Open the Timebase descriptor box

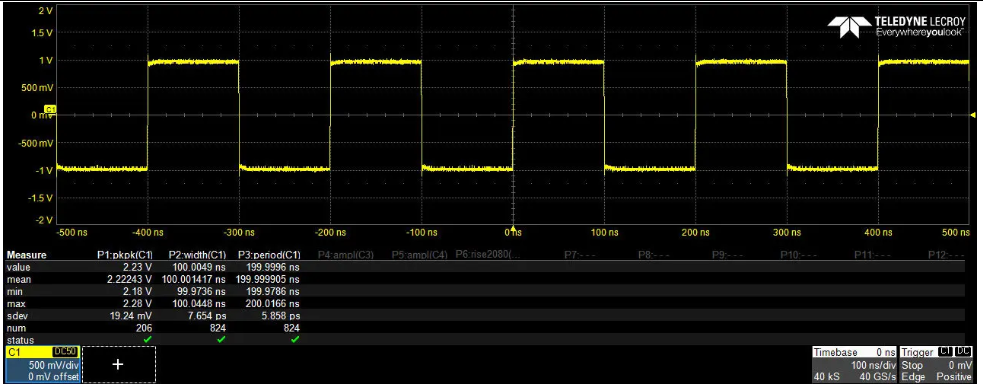point(855,364)
